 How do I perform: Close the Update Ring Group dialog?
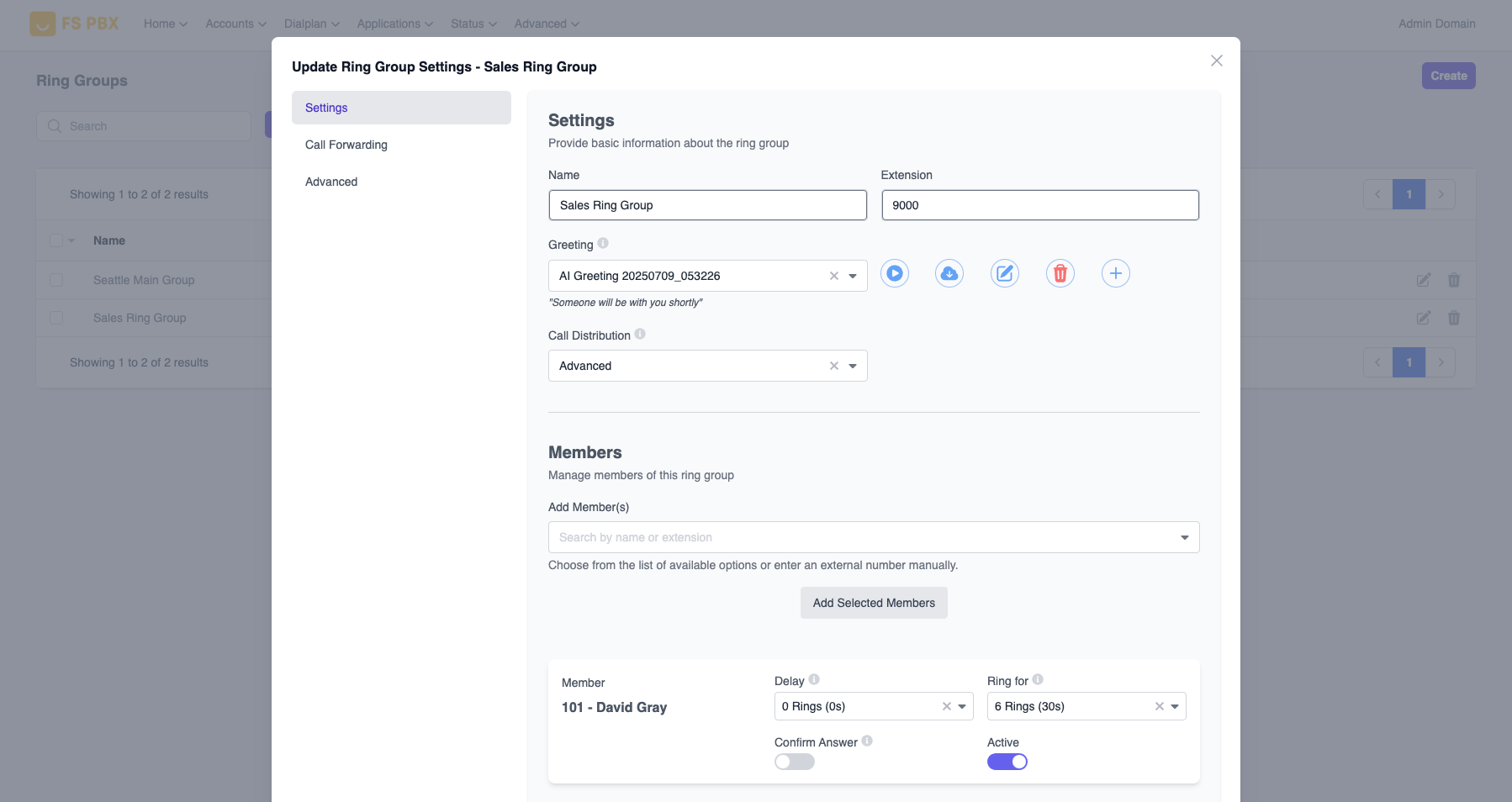1216,61
